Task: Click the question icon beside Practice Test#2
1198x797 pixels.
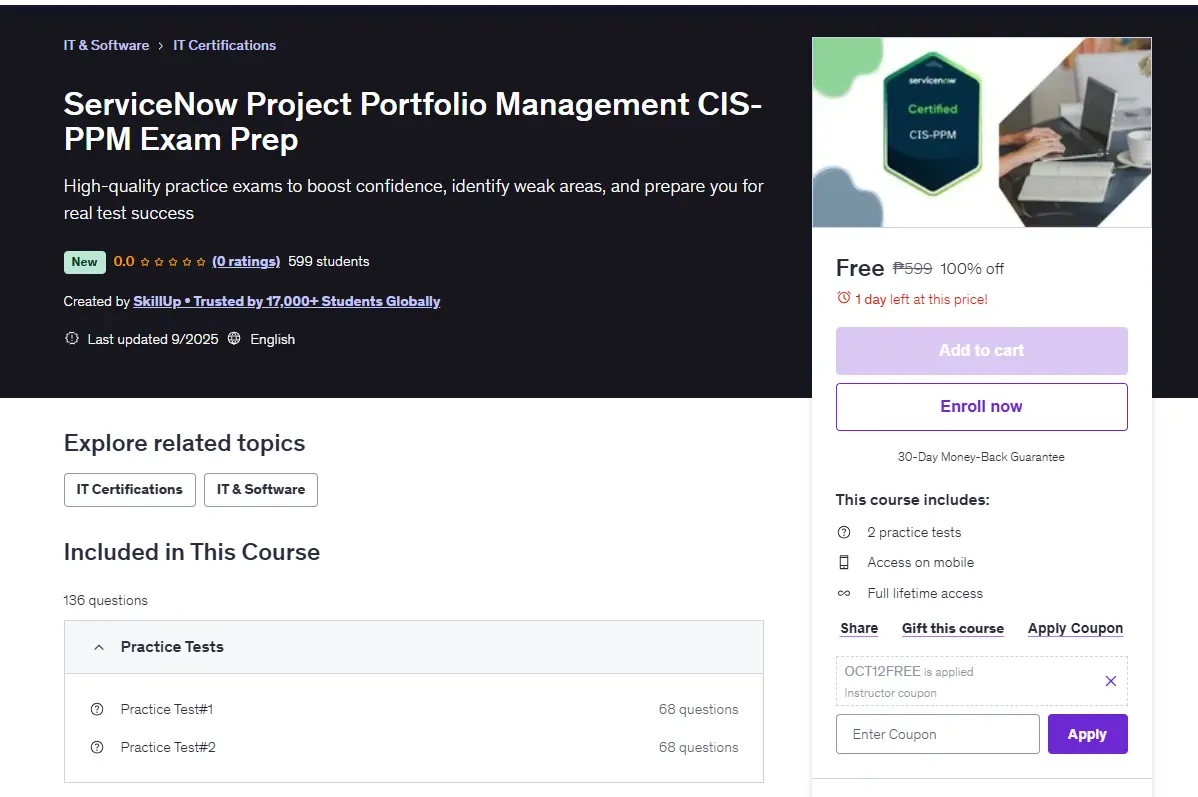Action: (97, 747)
